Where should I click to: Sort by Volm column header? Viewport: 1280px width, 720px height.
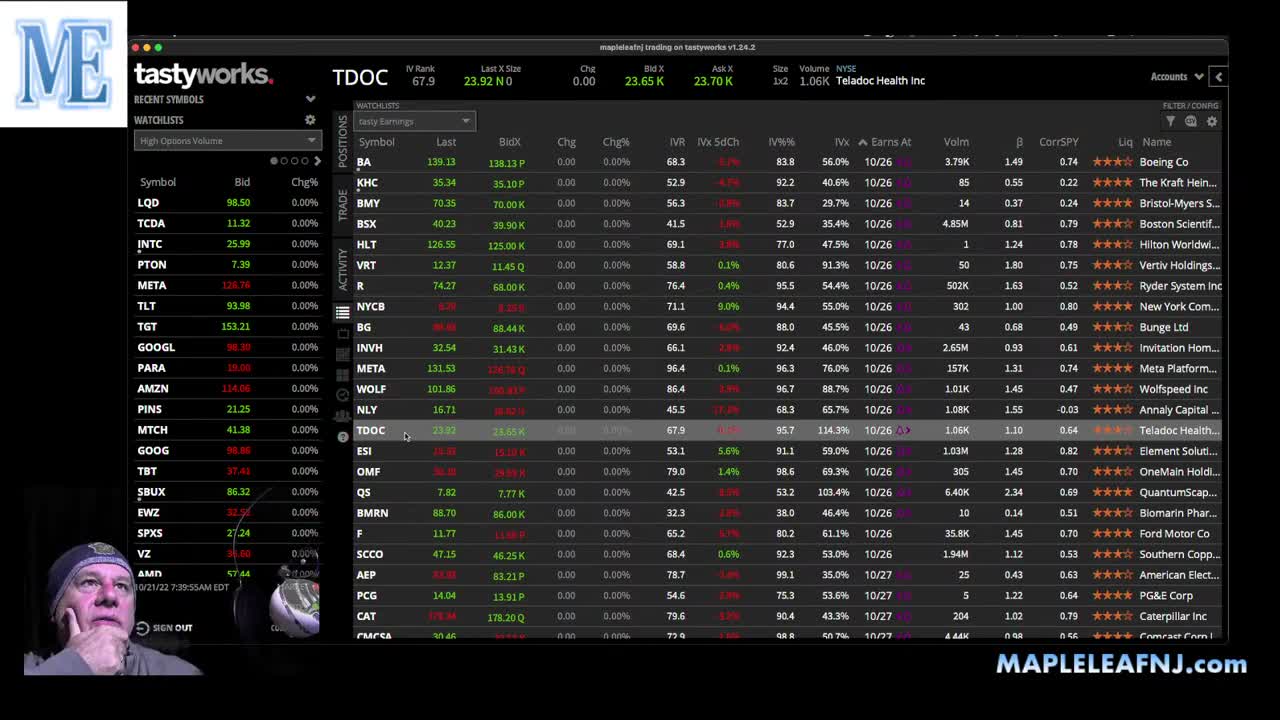(956, 142)
